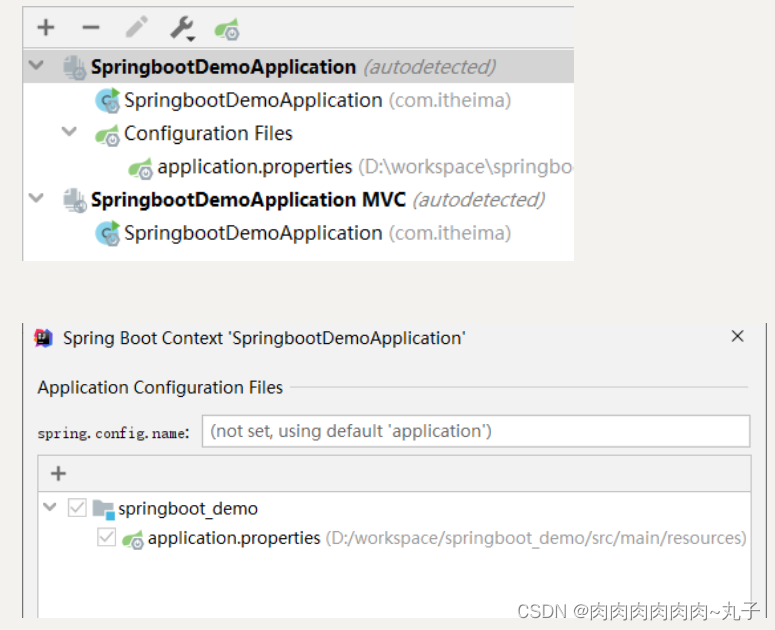Collapse the Configuration Files node
The width and height of the screenshot is (775, 630).
70,133
